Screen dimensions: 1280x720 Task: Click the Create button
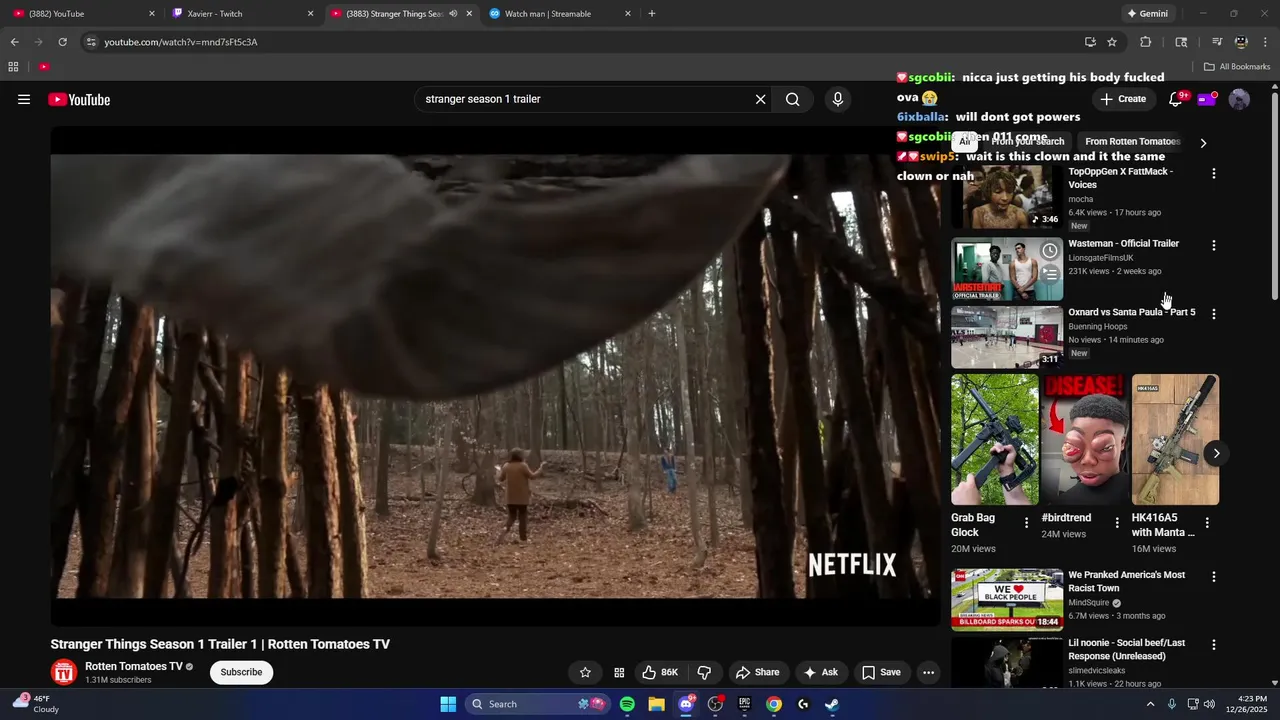(x=1123, y=99)
